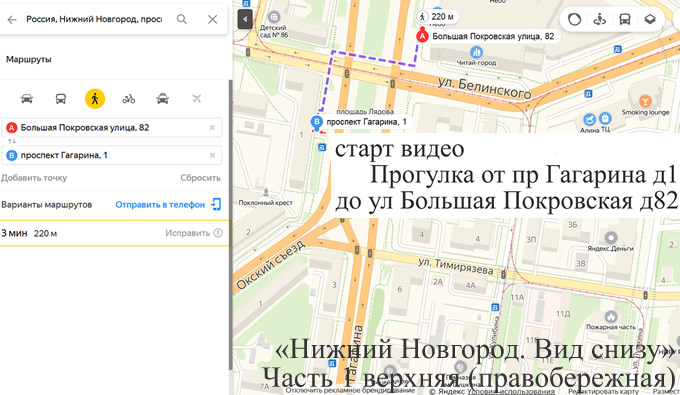Select the bicycle route mode icon
The height and width of the screenshot is (395, 680).
pyautogui.click(x=128, y=99)
